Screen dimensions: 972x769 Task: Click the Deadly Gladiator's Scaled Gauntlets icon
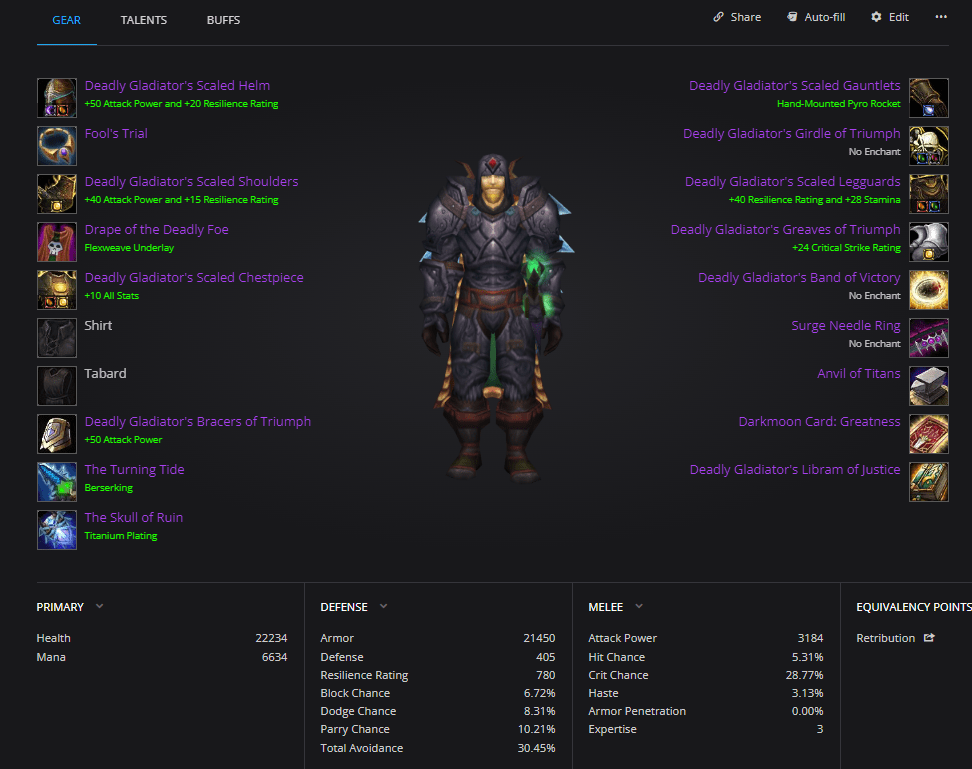(x=929, y=98)
